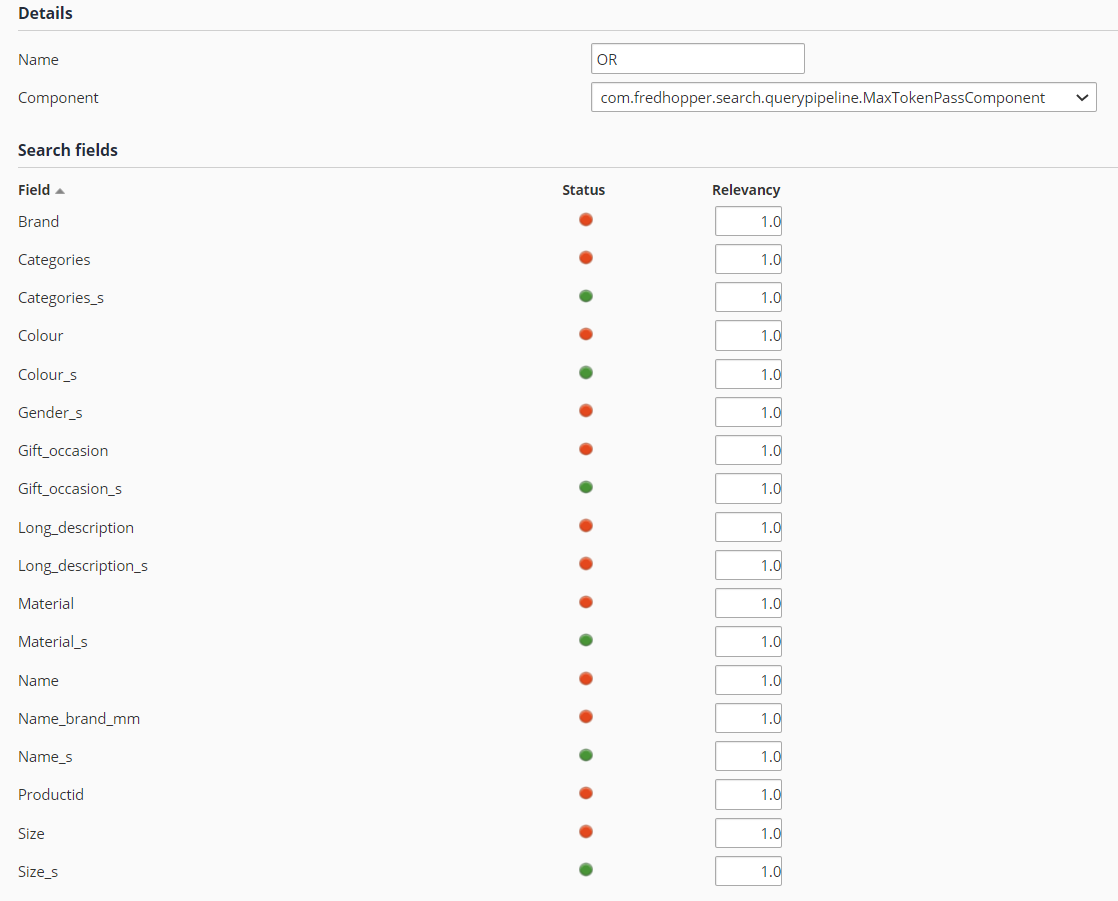
Task: Open the Component dropdown list
Action: 843,98
